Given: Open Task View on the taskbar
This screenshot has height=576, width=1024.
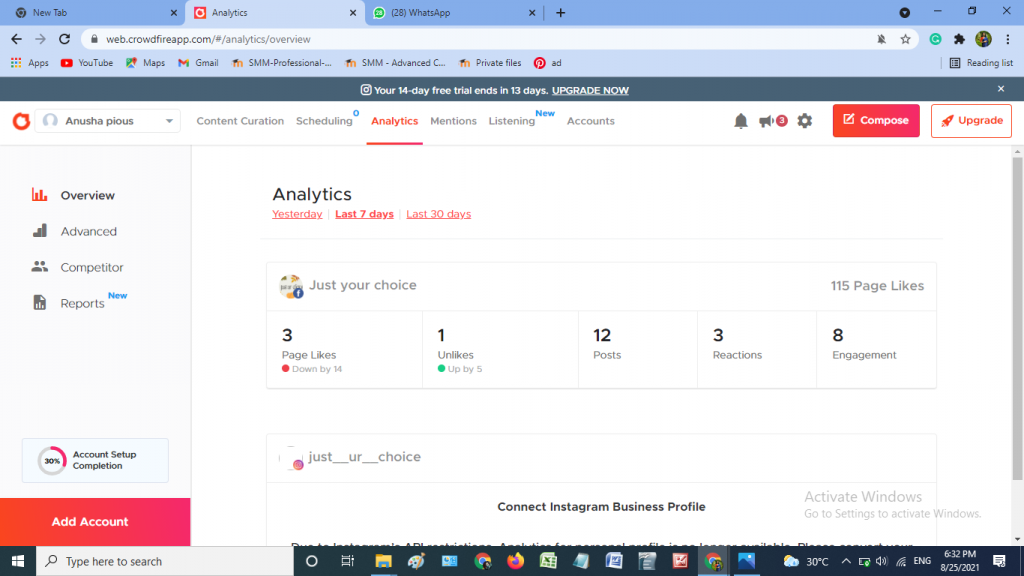Looking at the screenshot, I should point(347,561).
